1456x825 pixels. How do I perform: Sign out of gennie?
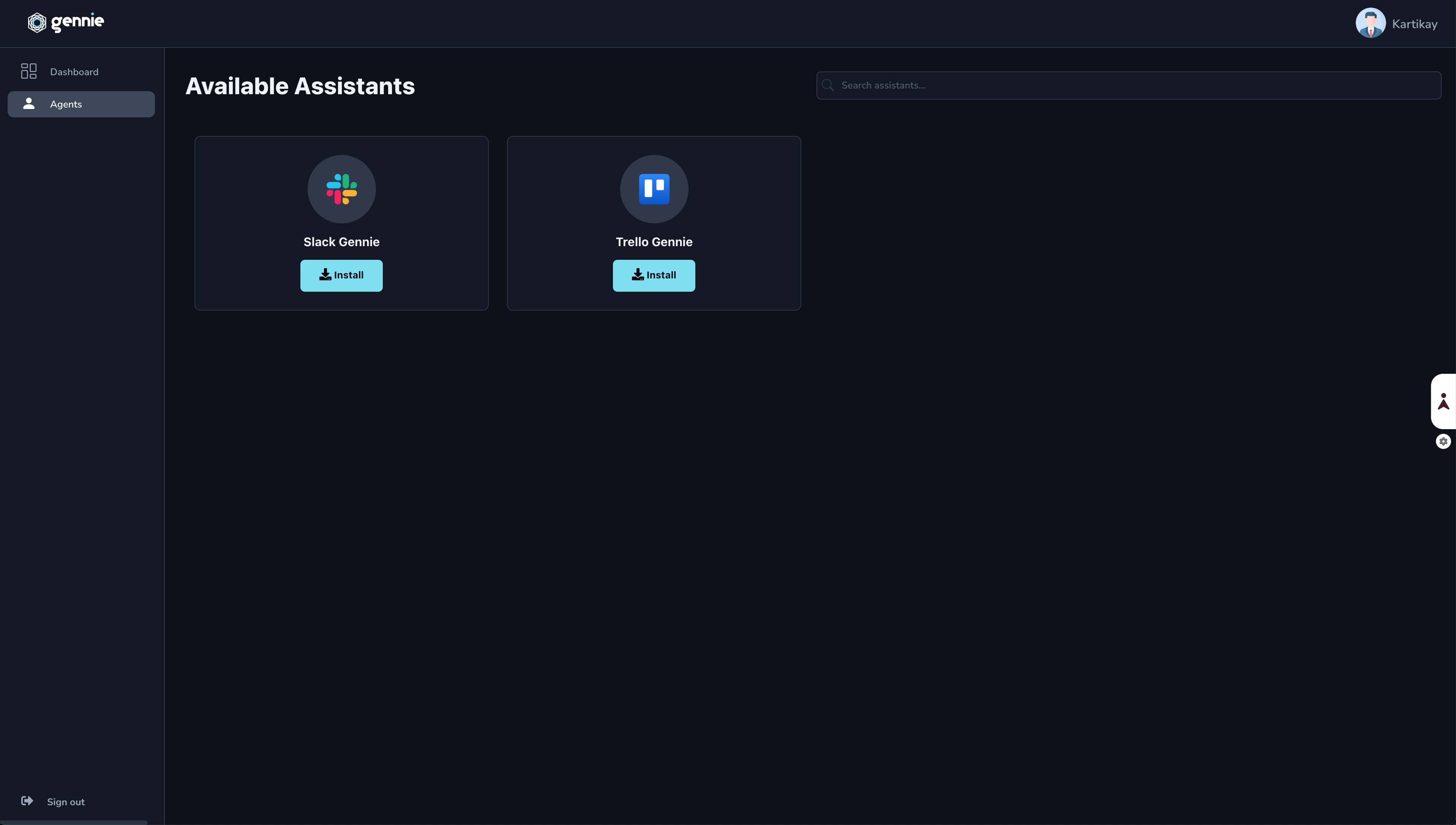click(66, 801)
